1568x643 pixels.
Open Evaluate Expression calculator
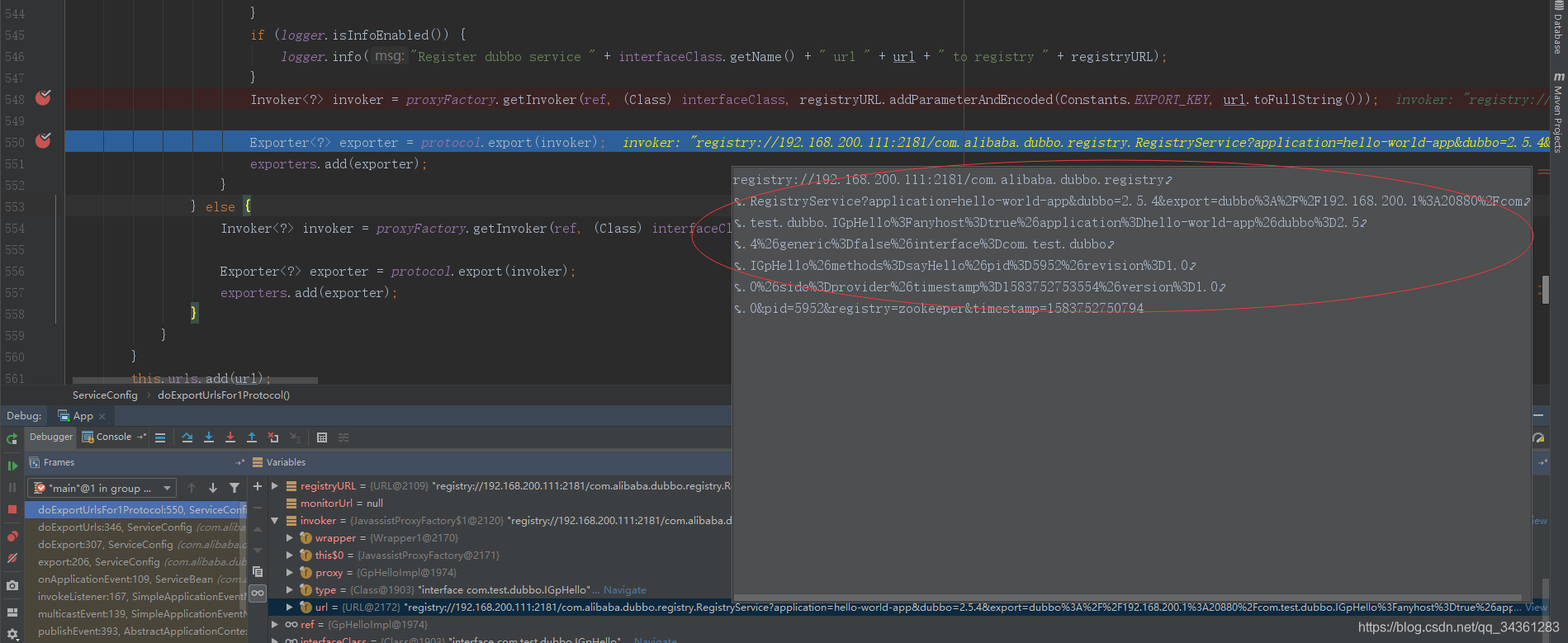(x=322, y=437)
